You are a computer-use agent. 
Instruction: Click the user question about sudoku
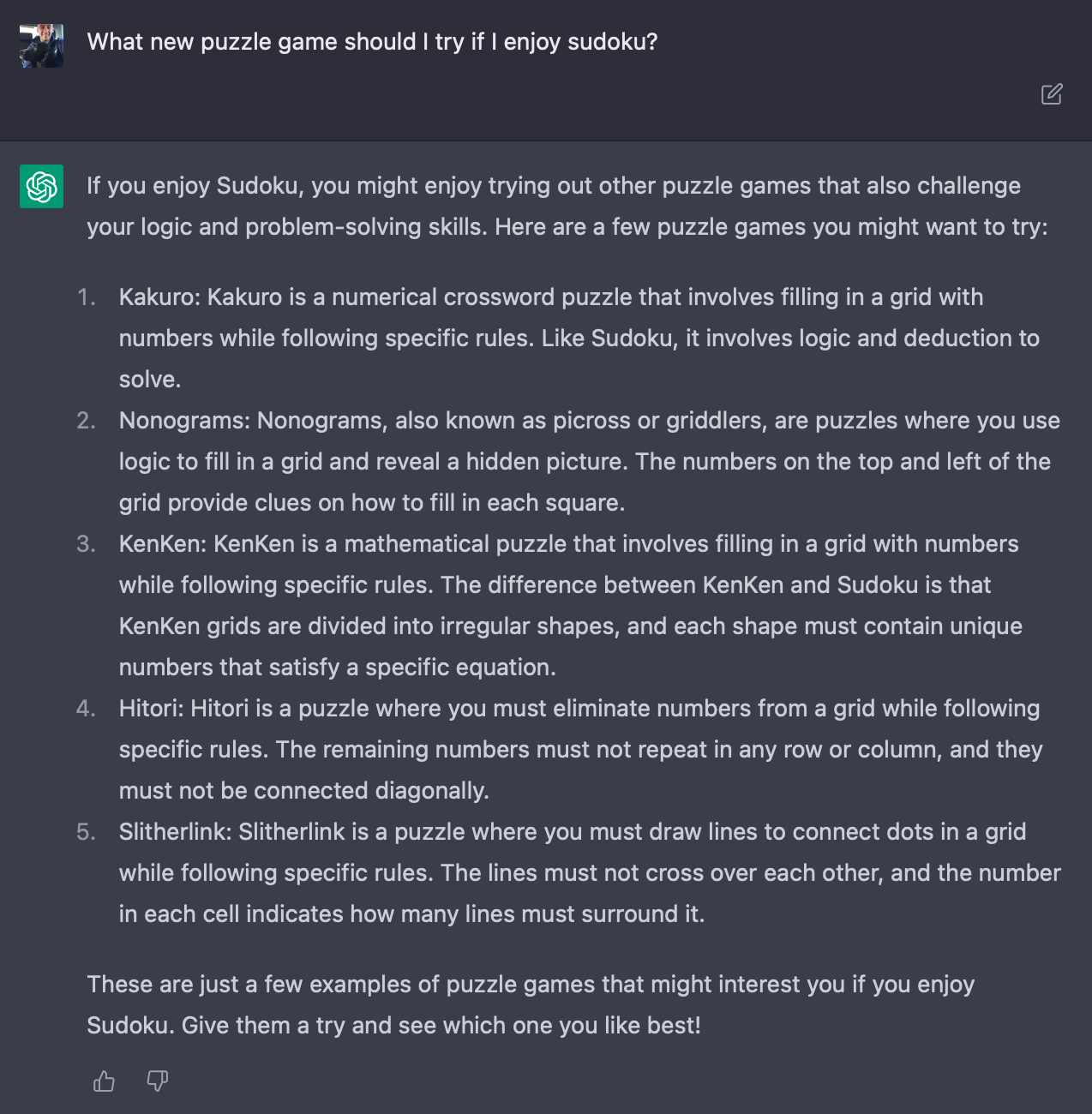click(x=372, y=42)
